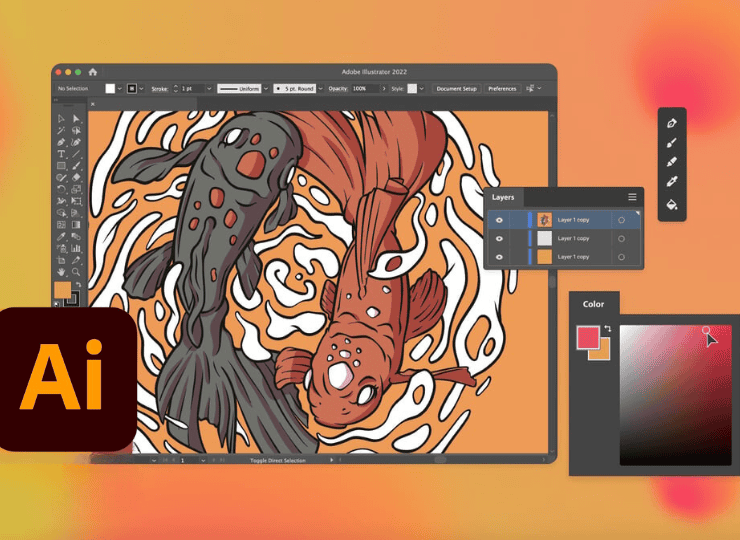Screen dimensions: 740x540
Task: Open the Uniform width profile dropdown
Action: click(266, 88)
